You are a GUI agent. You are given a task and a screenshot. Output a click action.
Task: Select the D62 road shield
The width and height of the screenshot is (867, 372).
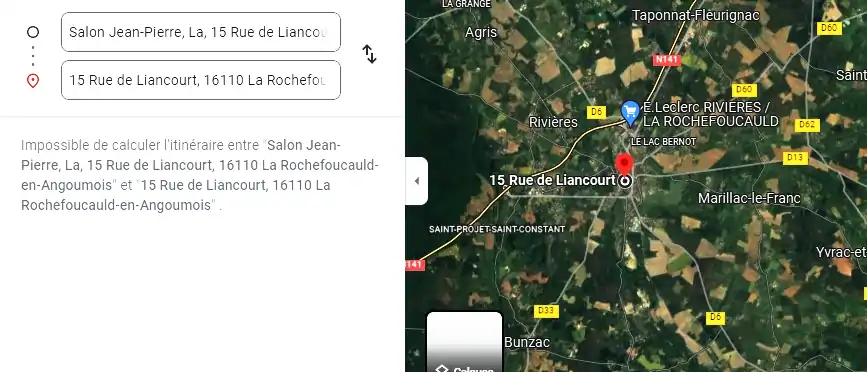807,125
